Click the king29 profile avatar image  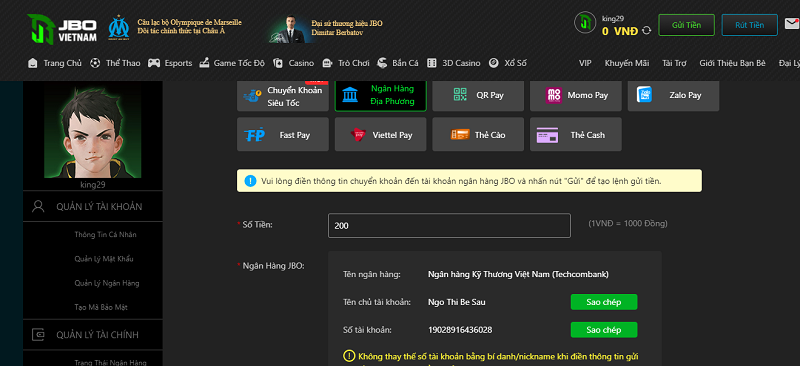92,131
